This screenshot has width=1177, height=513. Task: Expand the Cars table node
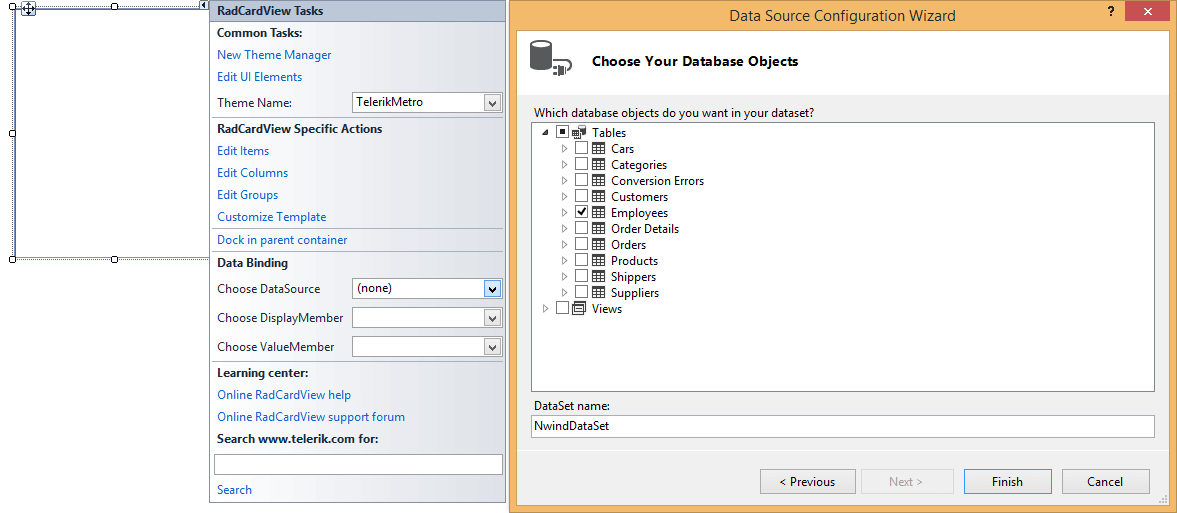(565, 149)
